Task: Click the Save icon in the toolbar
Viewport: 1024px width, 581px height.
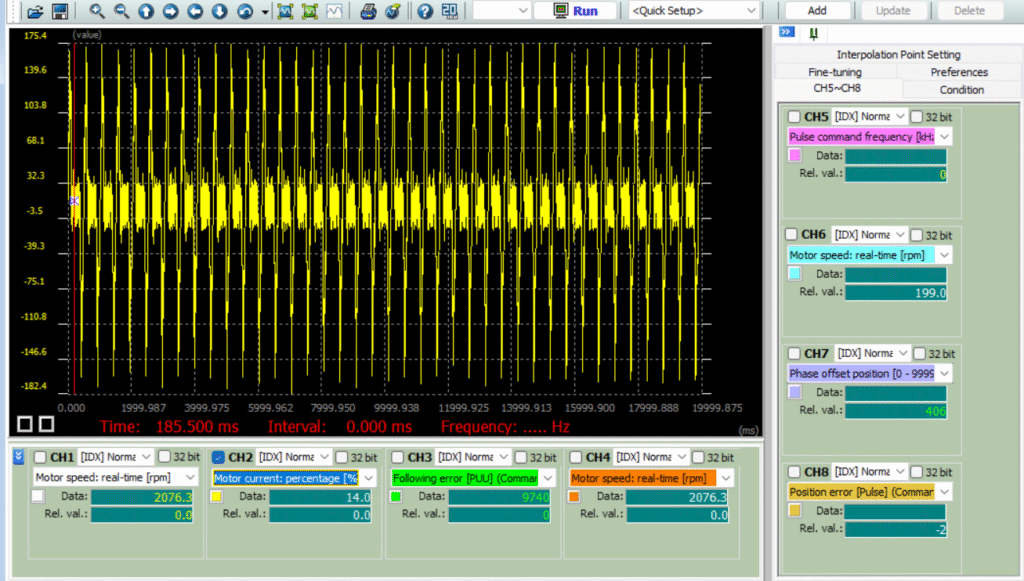Action: point(58,11)
